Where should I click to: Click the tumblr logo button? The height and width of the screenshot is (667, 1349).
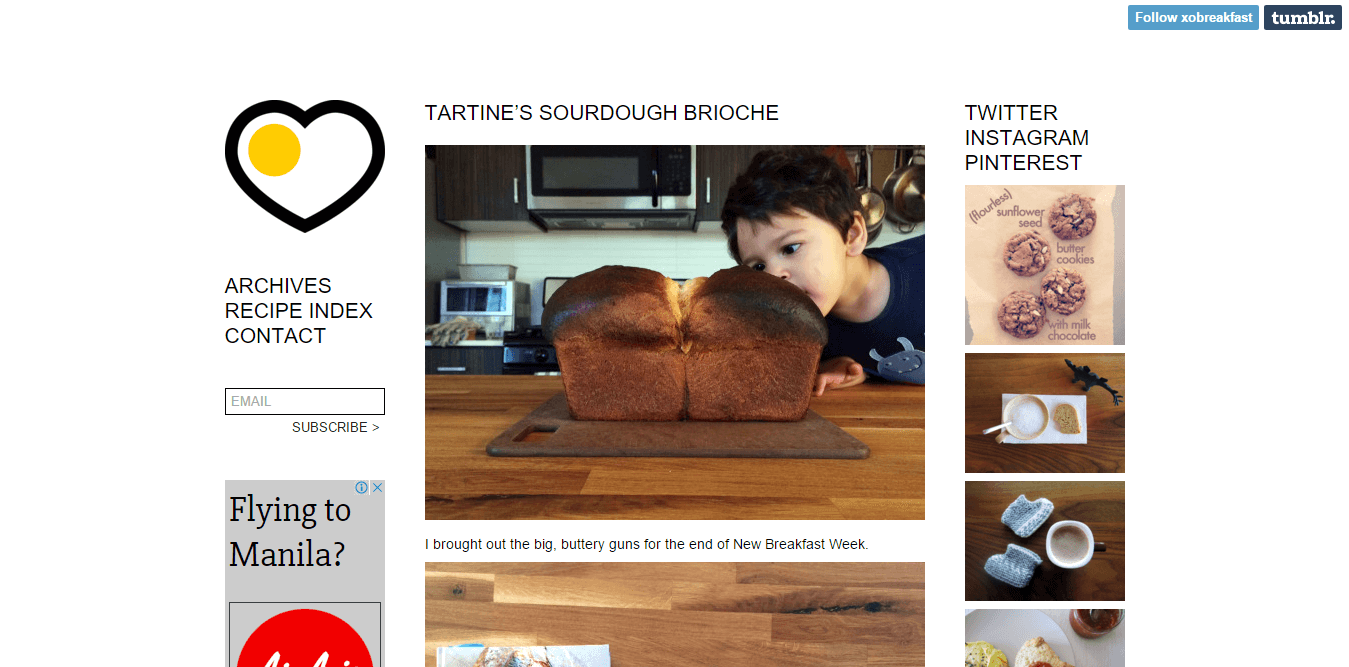click(1303, 18)
